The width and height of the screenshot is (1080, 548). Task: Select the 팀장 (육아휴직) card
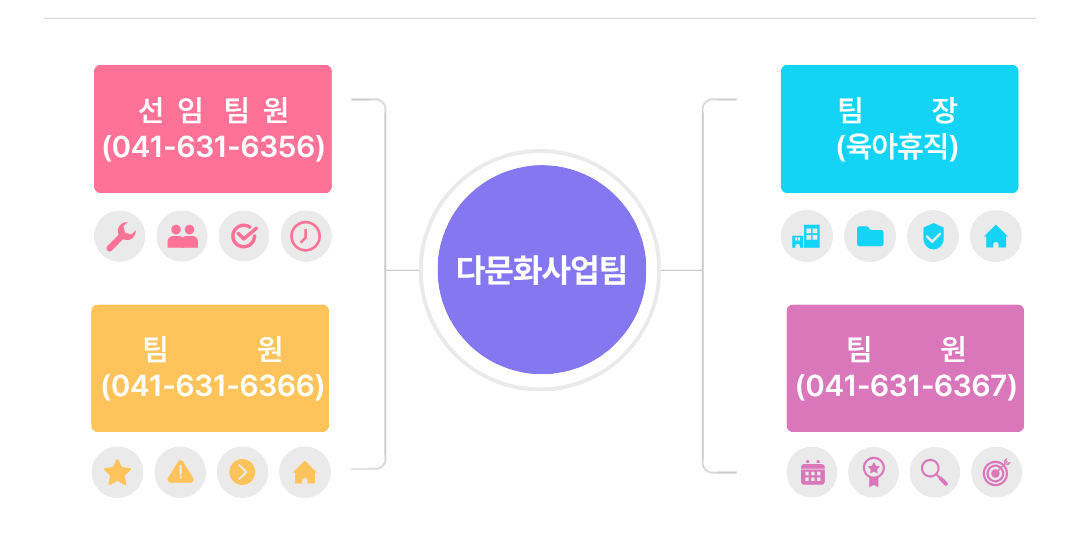pos(899,129)
